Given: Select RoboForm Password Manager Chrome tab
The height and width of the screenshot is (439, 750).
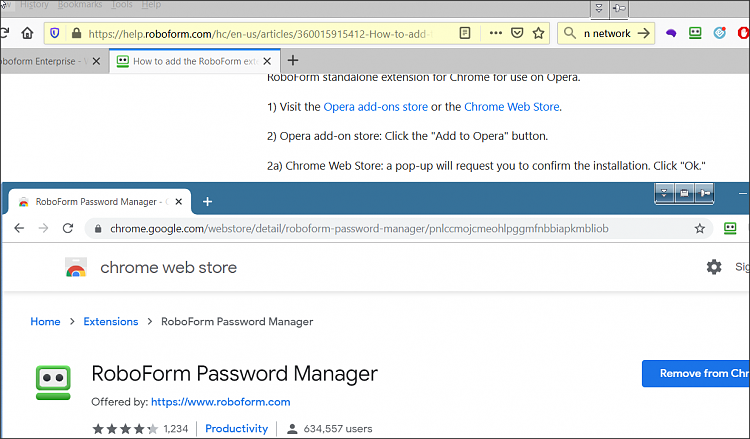Looking at the screenshot, I should pos(99,202).
